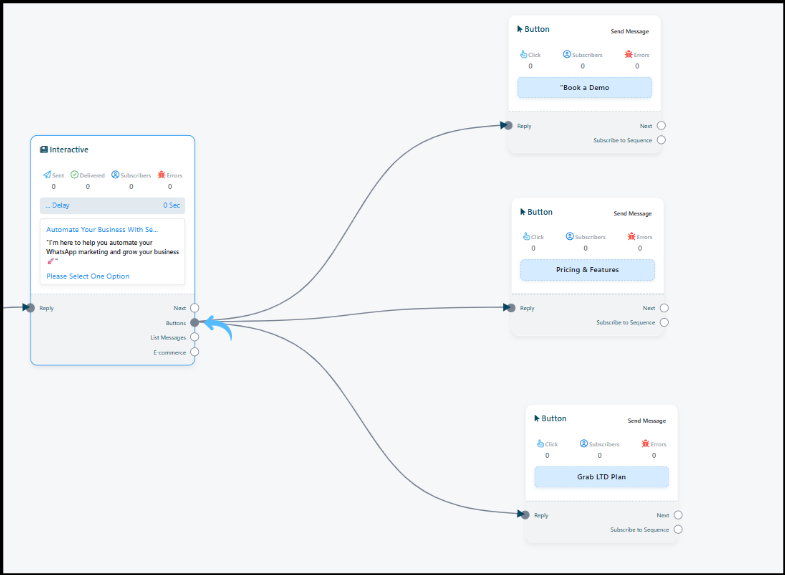Select the Next output port on Interactive node
The image size is (785, 575).
[x=194, y=308]
